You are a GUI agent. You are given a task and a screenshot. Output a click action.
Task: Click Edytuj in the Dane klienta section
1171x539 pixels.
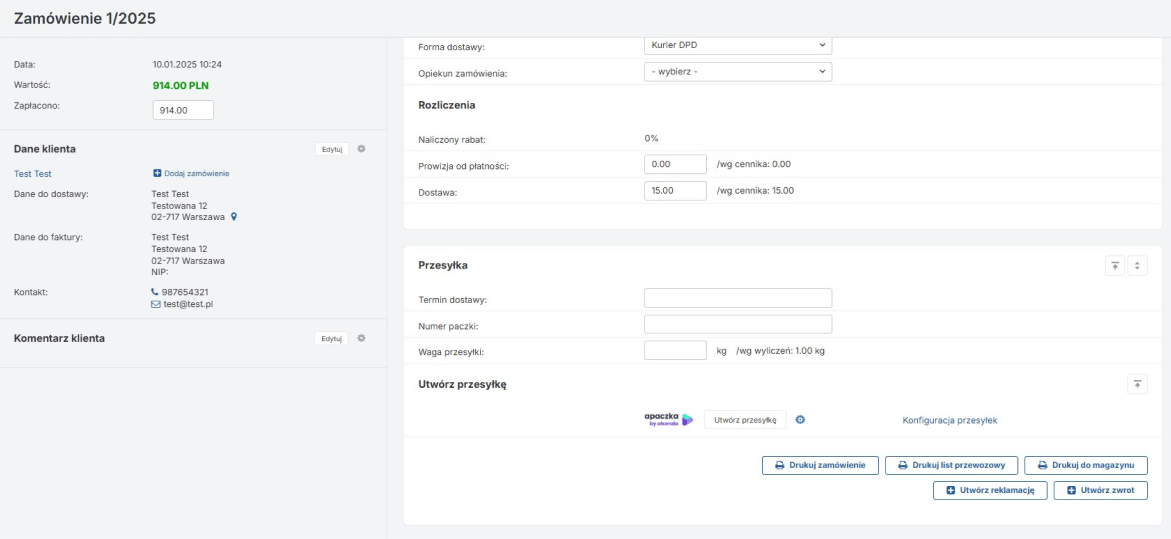332,149
